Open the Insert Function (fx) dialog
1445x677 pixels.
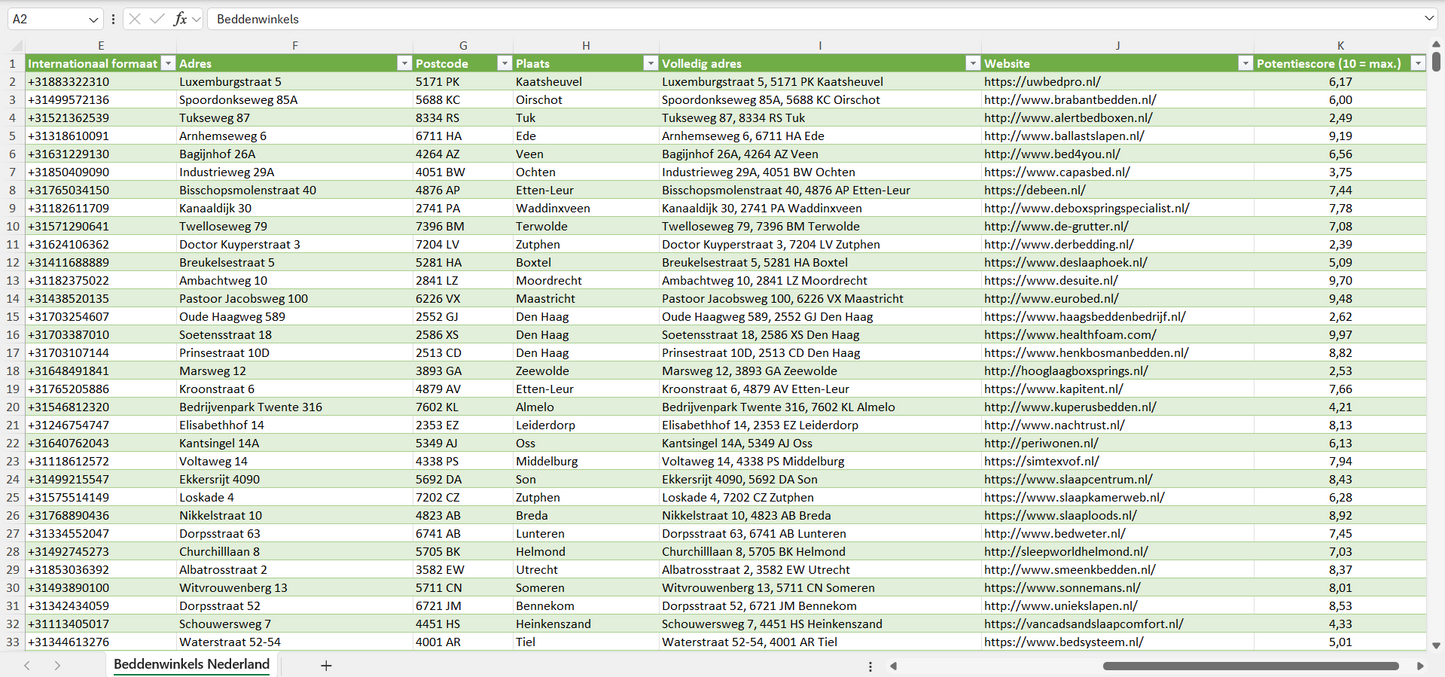(x=180, y=19)
